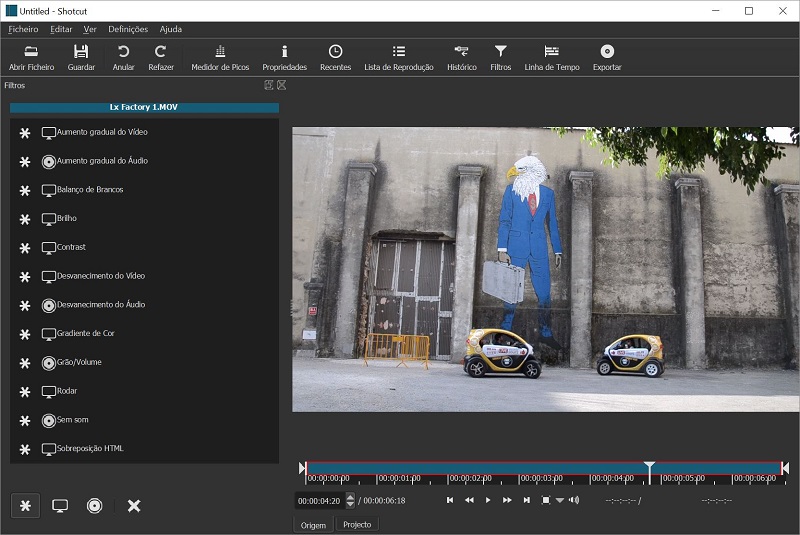Close the Filtros panel

[282, 85]
